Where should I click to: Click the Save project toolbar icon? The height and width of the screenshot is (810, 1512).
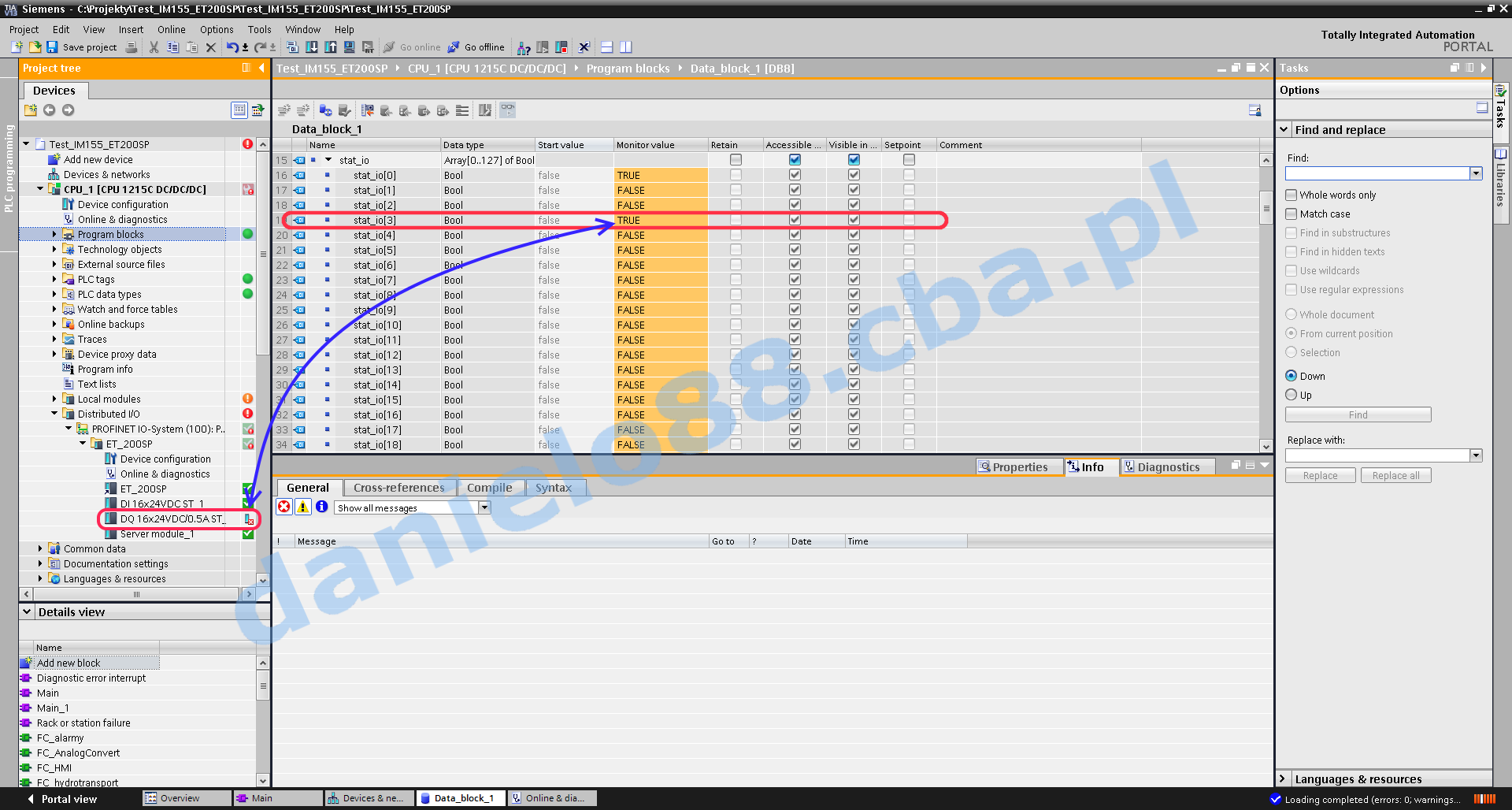(52, 47)
